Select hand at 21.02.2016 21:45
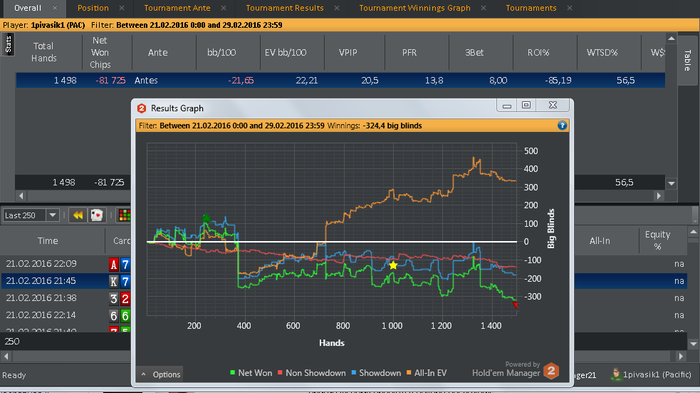Screen dimensions: 700x393 pos(41,281)
